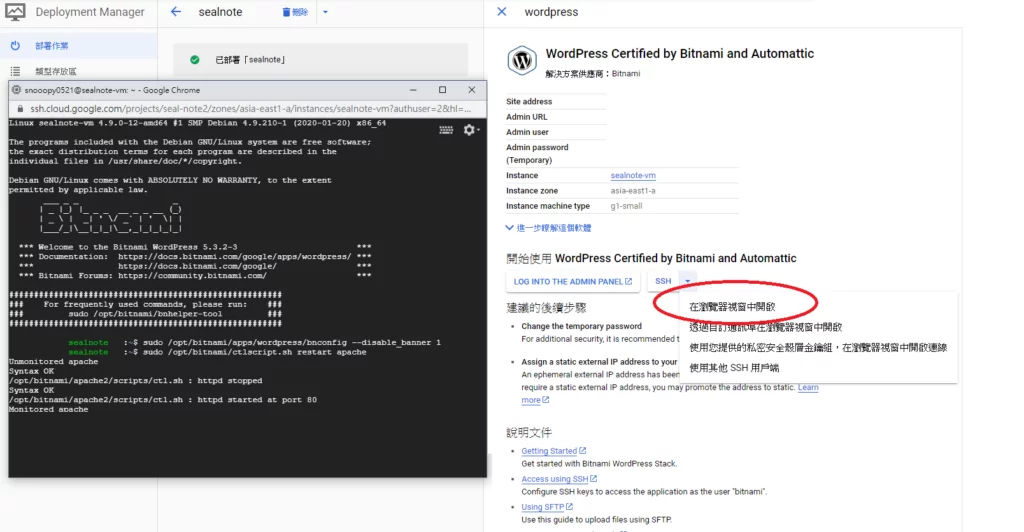1024x532 pixels.
Task: Maximize the SSH Chrome window
Action: point(442,90)
